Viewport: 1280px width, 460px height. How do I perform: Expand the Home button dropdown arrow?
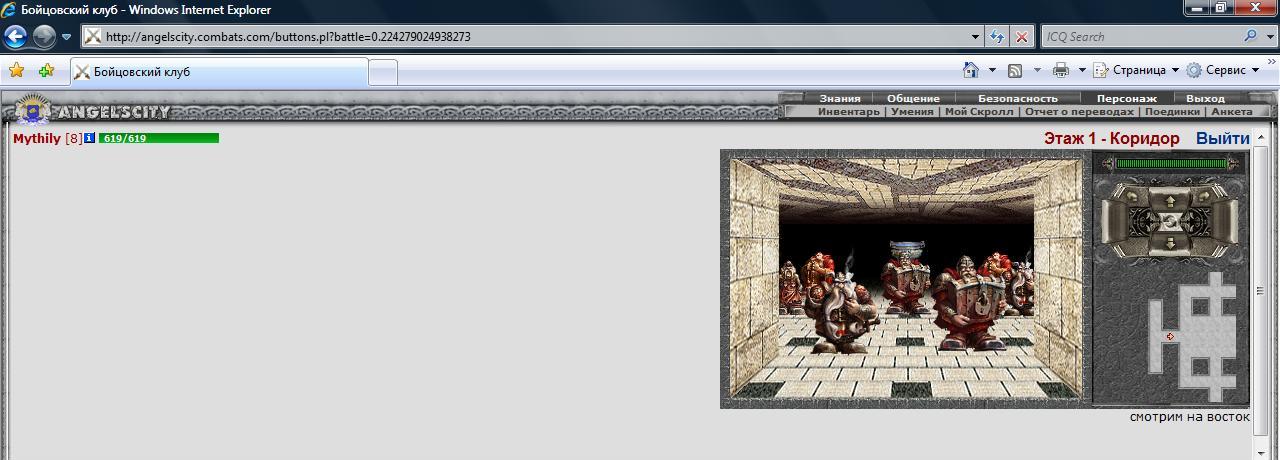click(992, 70)
